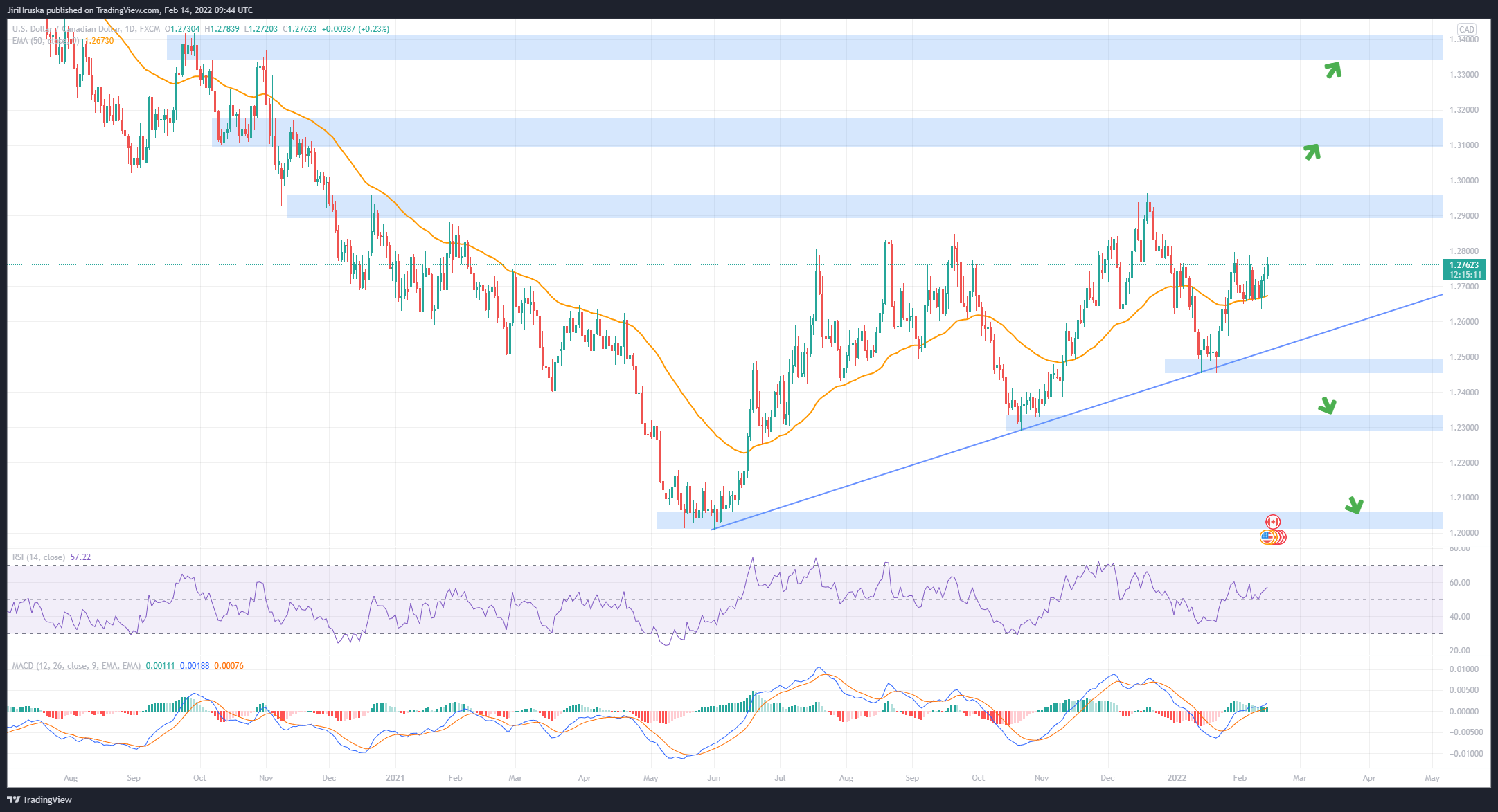Viewport: 1498px width, 812px height.
Task: Click the countdown timer 12:15:11 on price axis
Action: (x=1464, y=275)
